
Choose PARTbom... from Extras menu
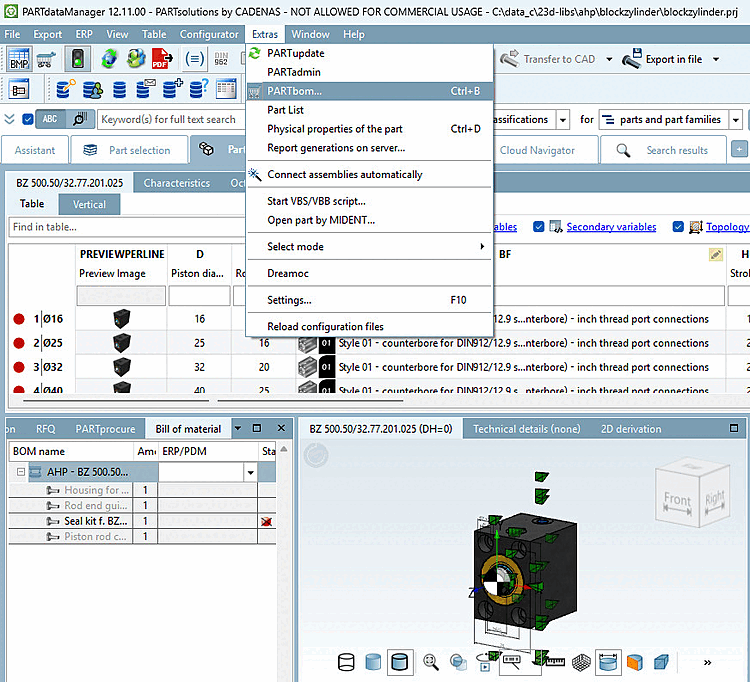[x=369, y=91]
